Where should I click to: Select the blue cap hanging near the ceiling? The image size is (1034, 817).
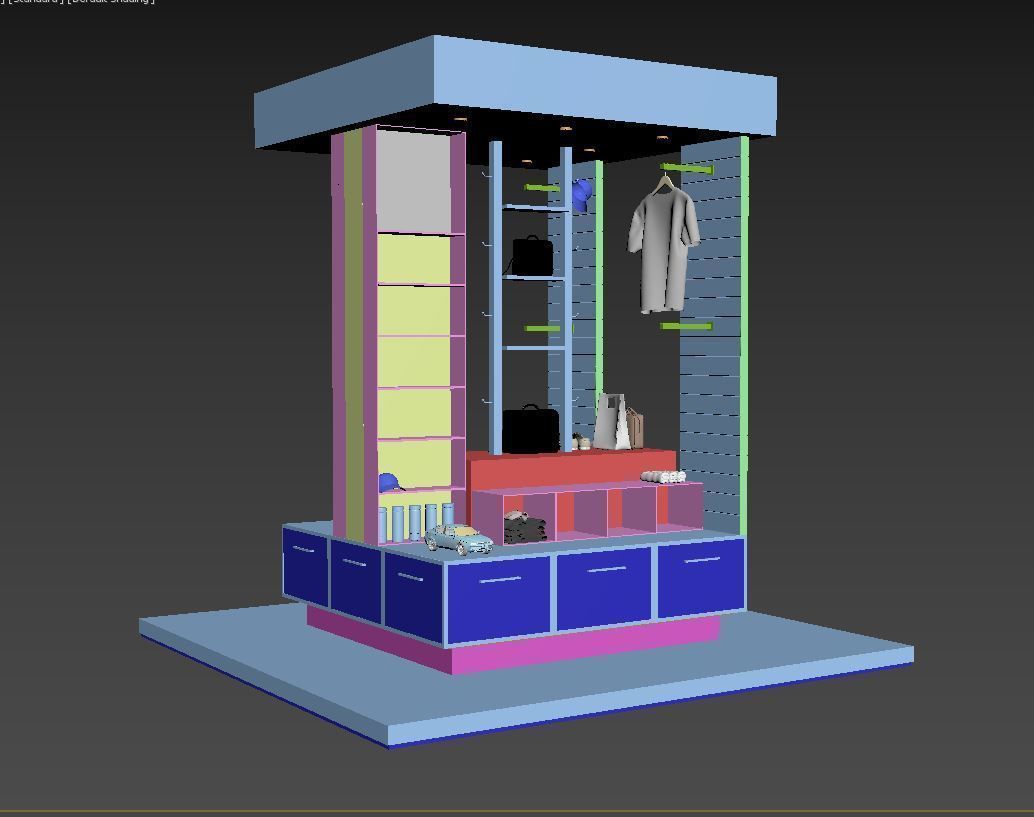click(x=582, y=195)
